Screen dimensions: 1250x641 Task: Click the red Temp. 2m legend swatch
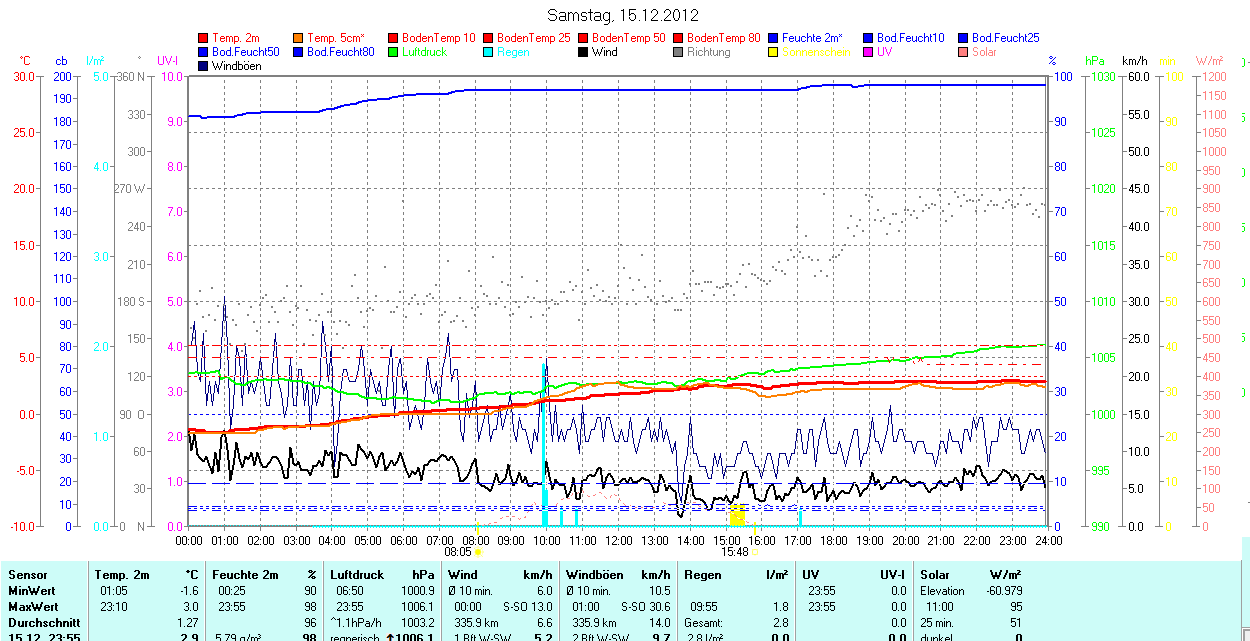pyautogui.click(x=205, y=38)
